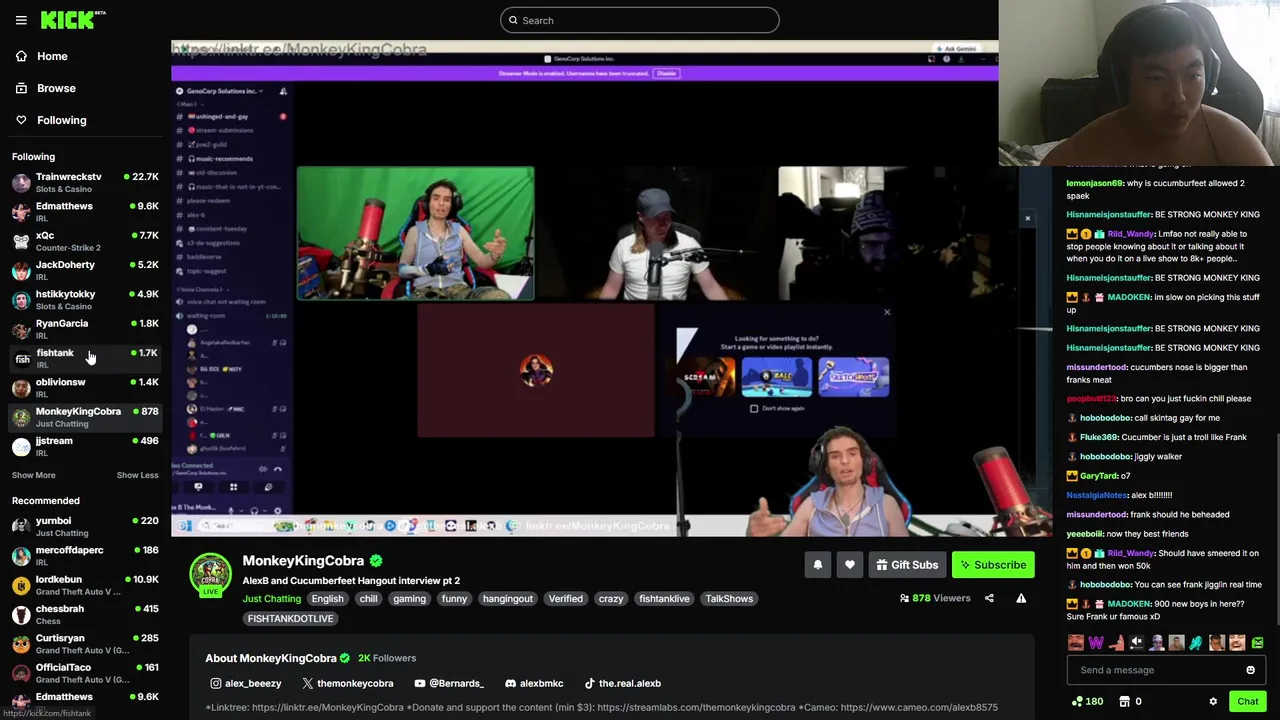The image size is (1280, 720).
Task: Select the gaming tag
Action: point(409,599)
